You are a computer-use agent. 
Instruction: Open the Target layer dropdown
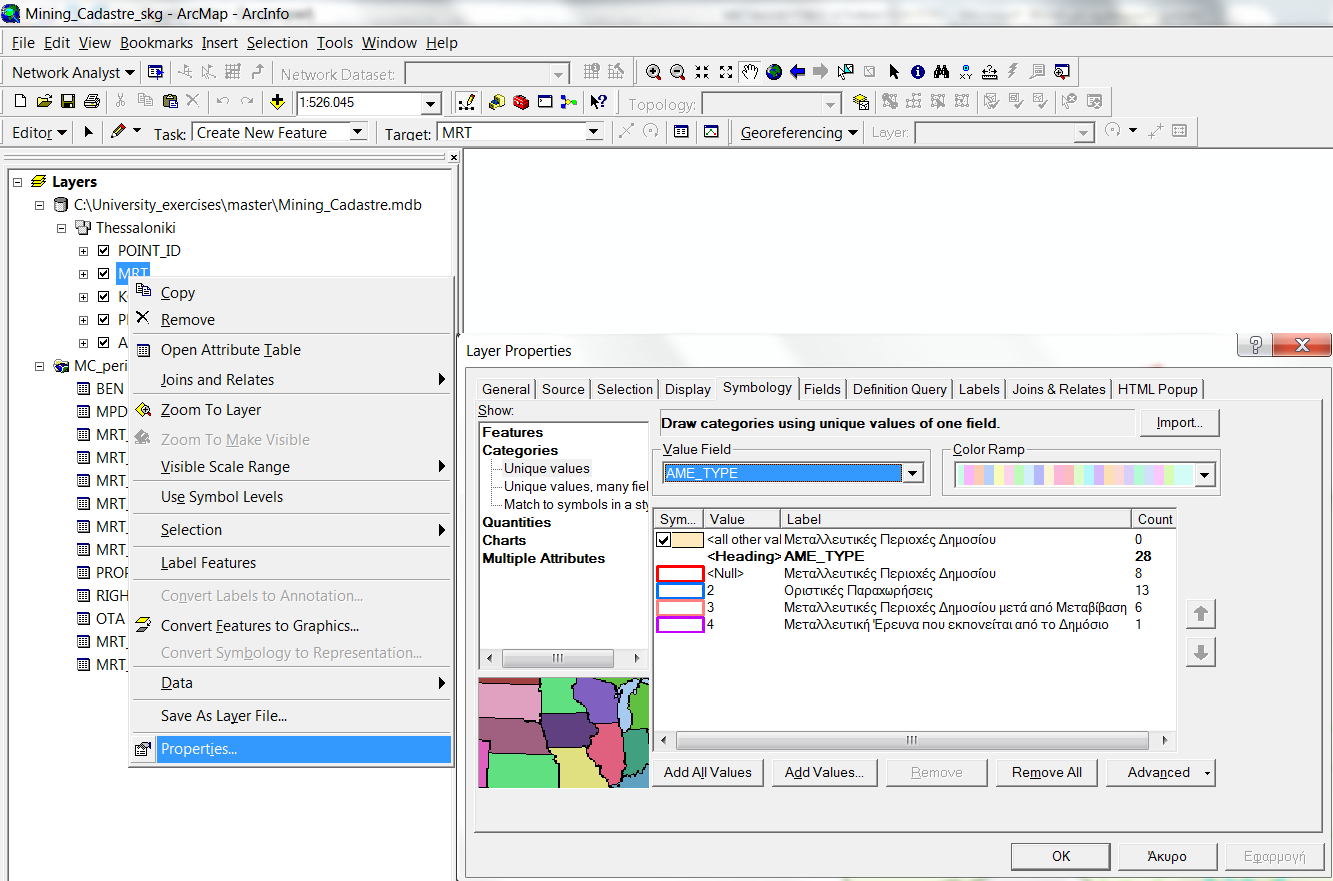point(594,132)
